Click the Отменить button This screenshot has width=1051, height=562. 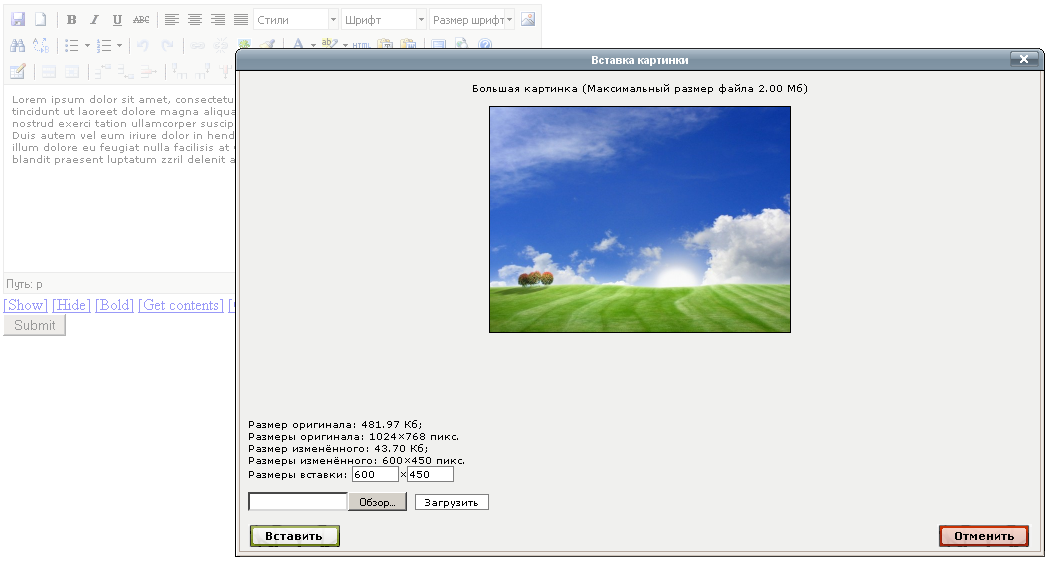[x=983, y=536]
